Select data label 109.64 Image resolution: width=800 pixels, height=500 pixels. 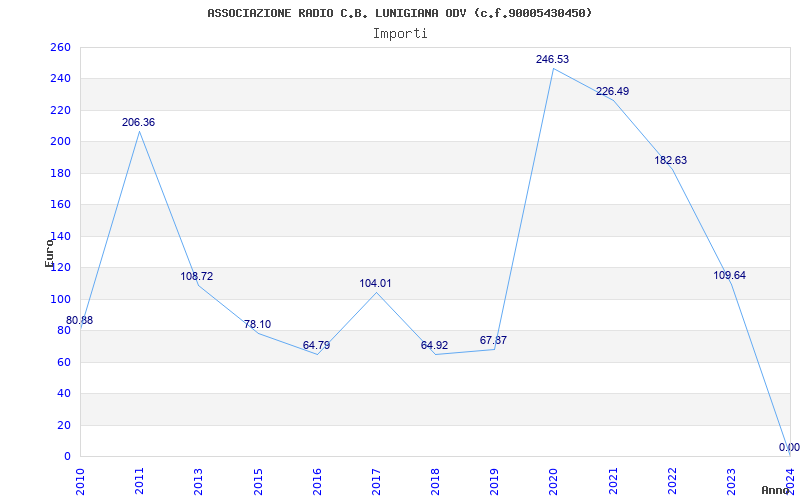[x=730, y=276]
